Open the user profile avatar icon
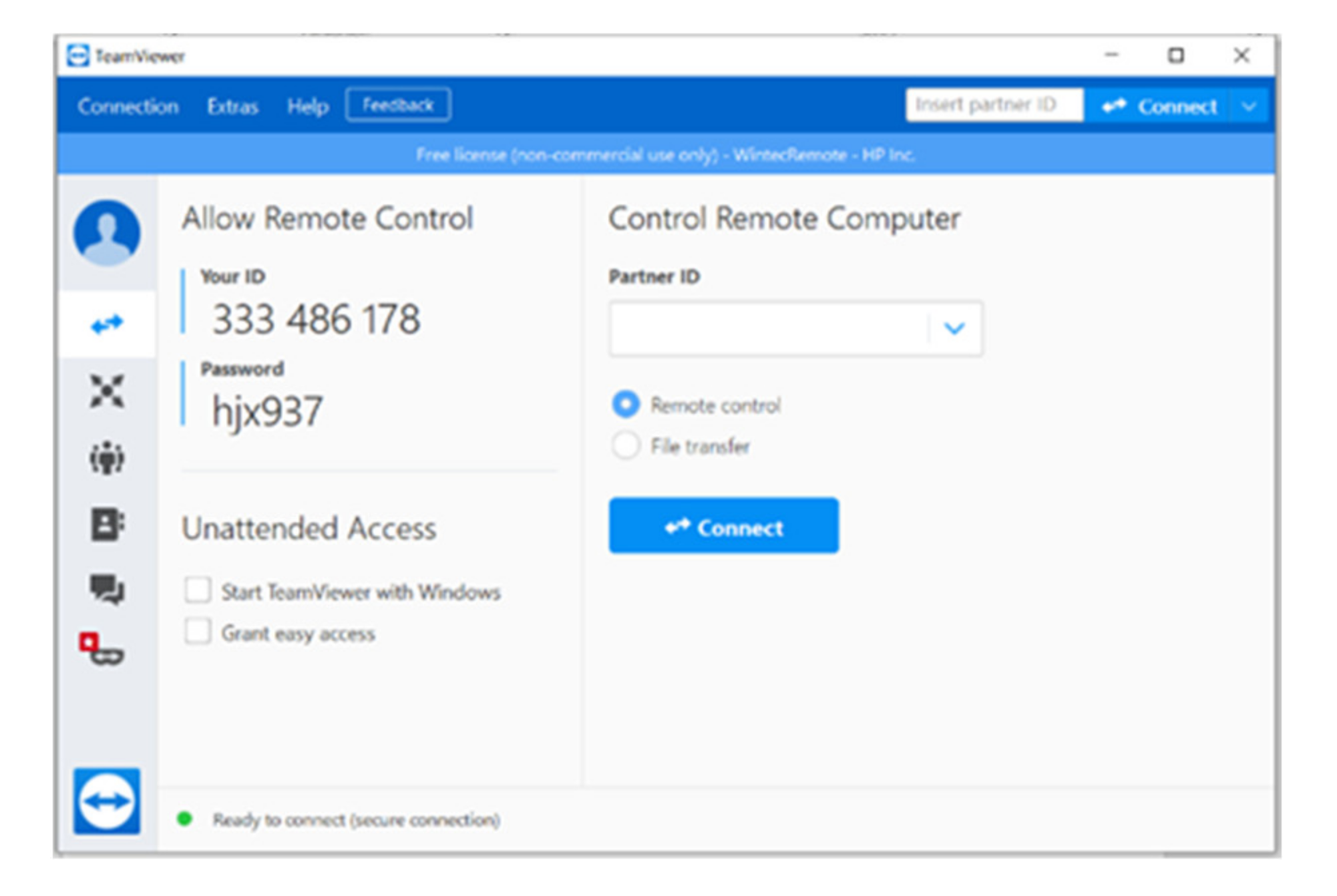Screen dimensions: 1337x896 [x=107, y=232]
